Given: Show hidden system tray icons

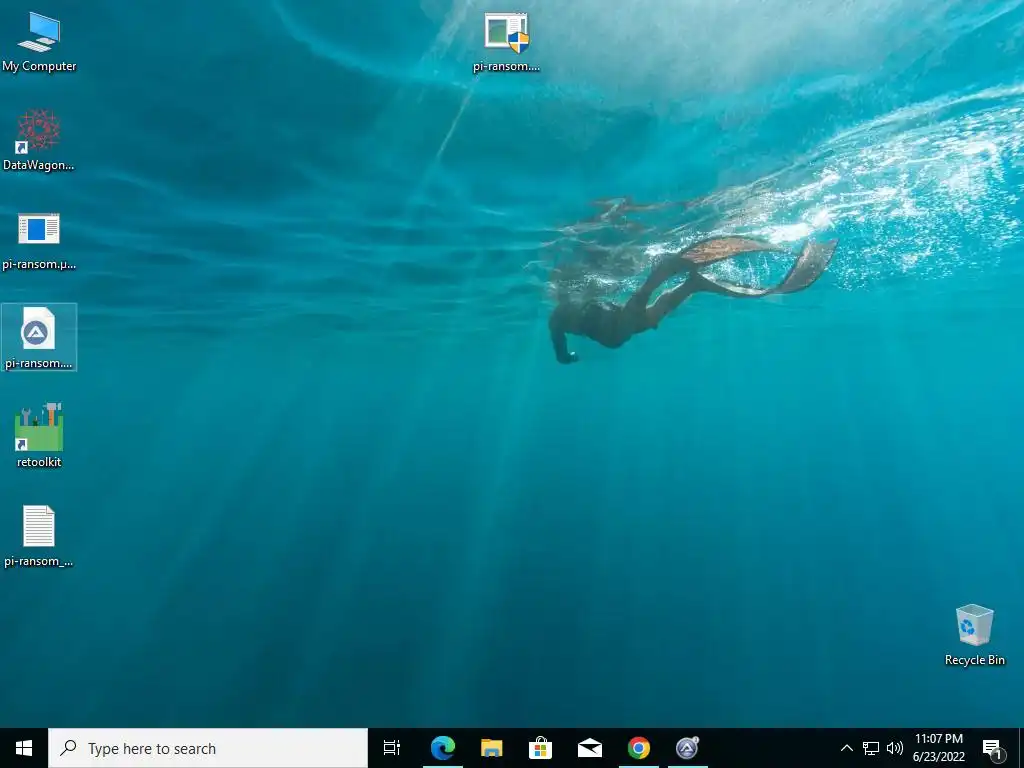Looking at the screenshot, I should point(846,748).
